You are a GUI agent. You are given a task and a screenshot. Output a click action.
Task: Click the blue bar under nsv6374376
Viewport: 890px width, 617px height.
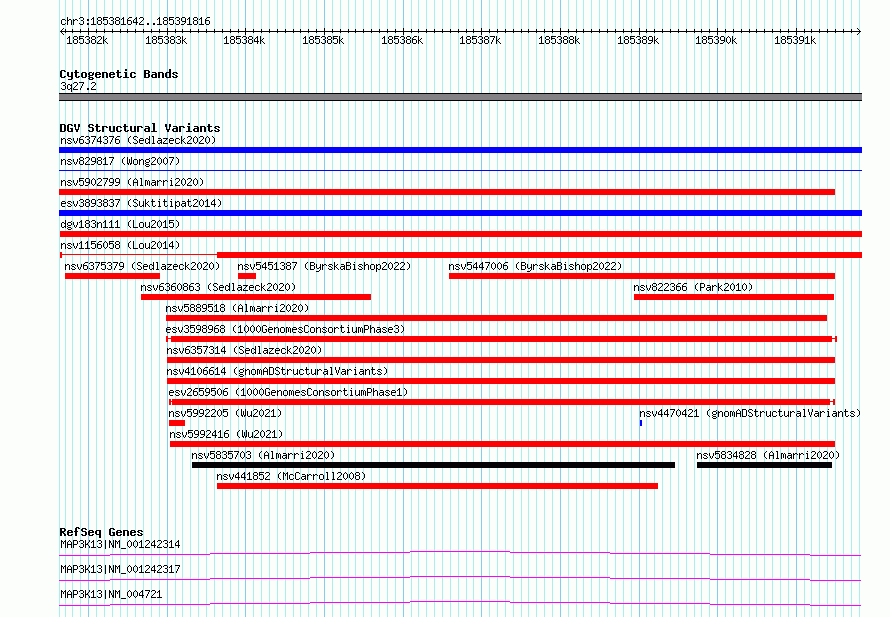point(460,150)
